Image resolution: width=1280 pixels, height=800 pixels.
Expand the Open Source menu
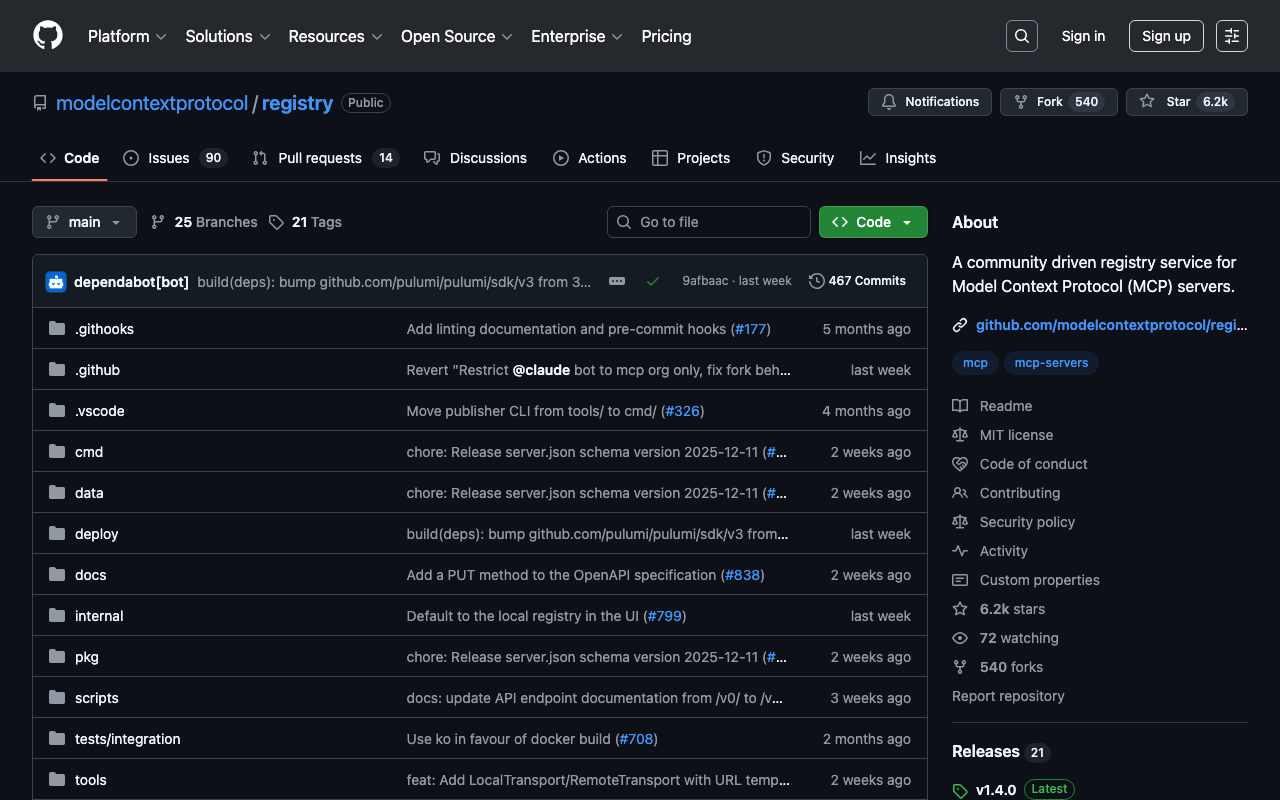(x=456, y=36)
